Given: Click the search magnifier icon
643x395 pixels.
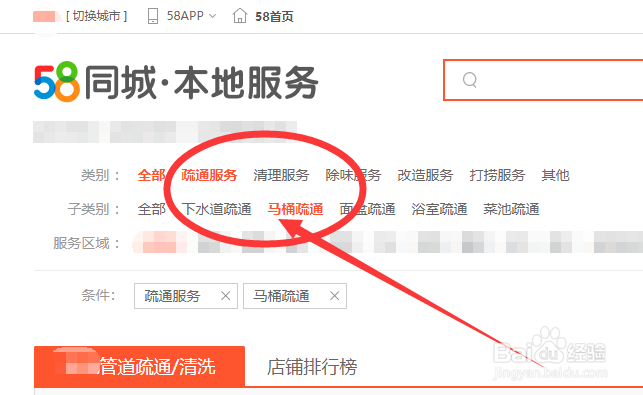Looking at the screenshot, I should [470, 80].
